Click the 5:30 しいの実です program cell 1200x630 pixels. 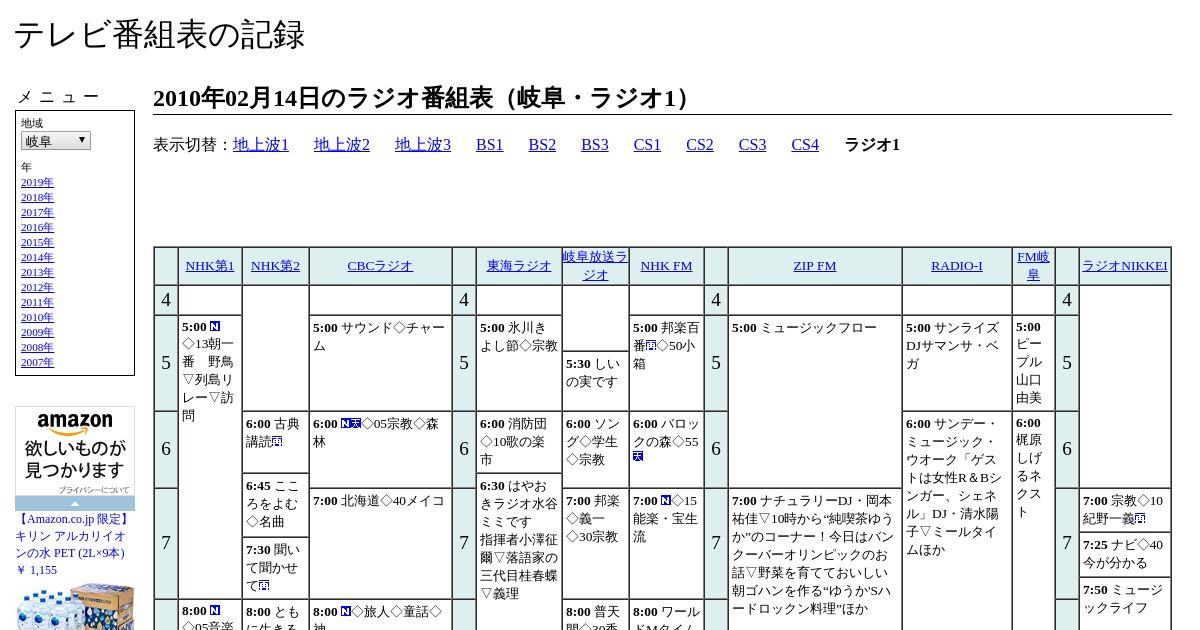[x=595, y=382]
